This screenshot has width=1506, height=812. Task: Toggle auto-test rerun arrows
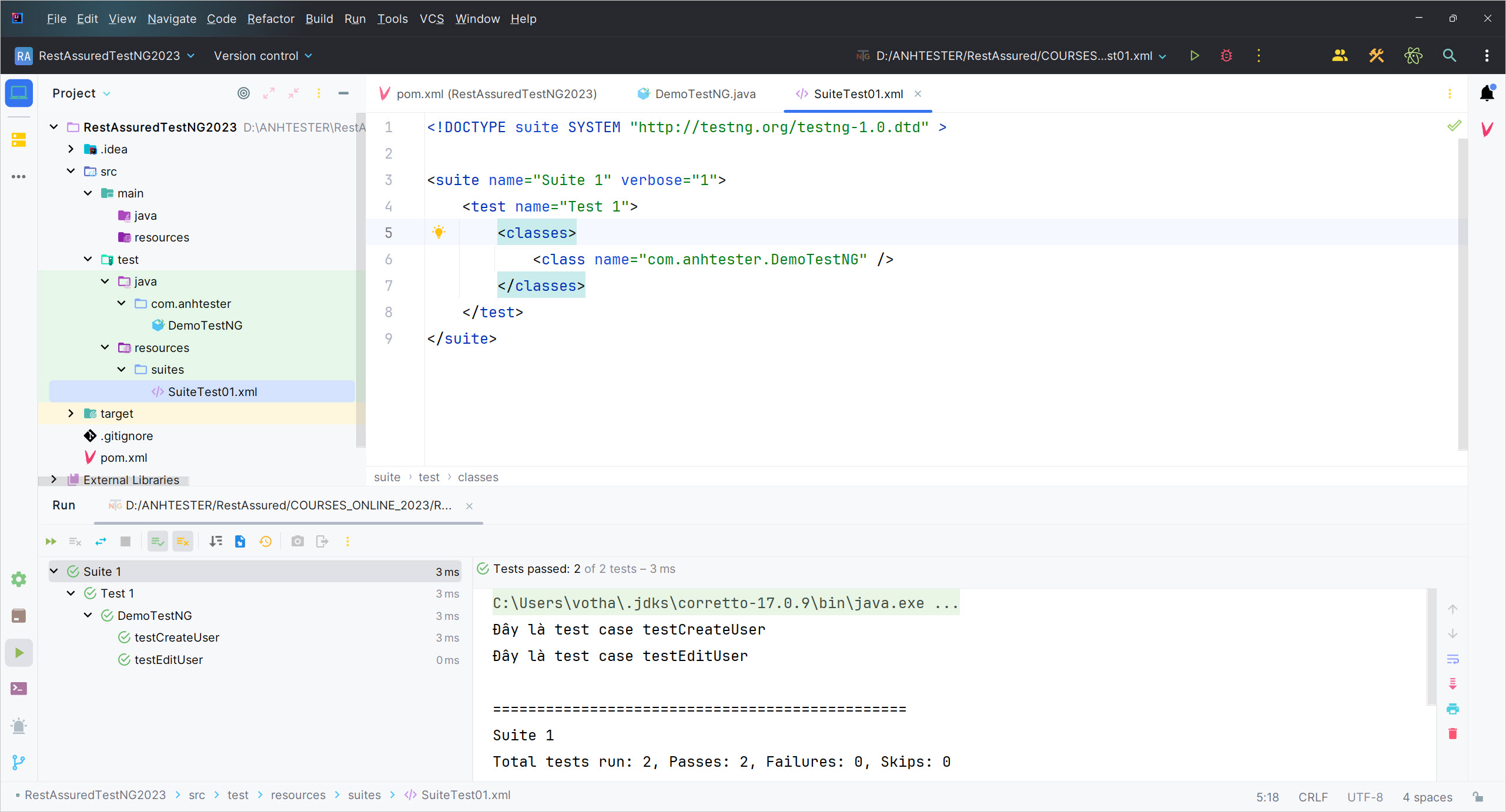point(101,541)
